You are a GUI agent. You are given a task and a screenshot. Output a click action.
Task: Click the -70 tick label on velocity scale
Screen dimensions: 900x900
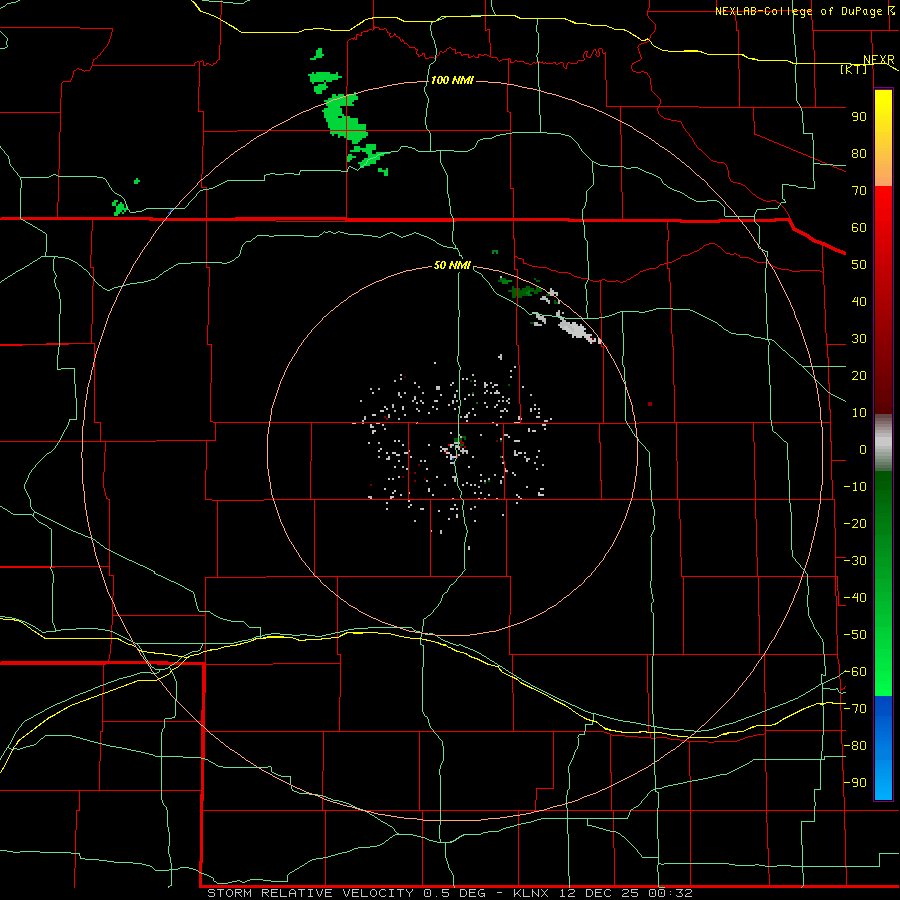[855, 709]
